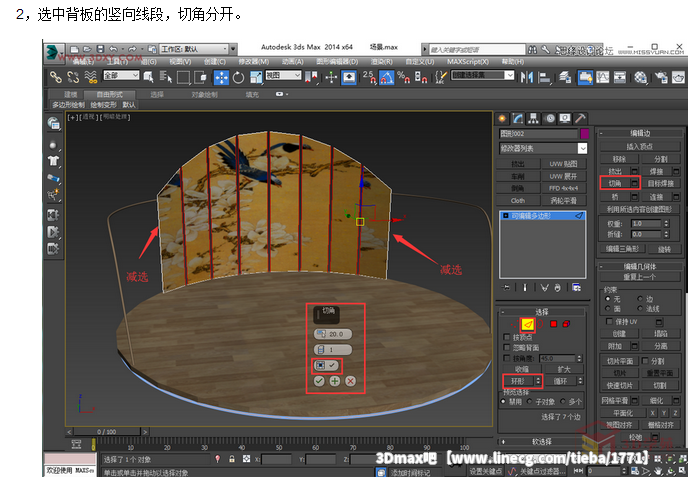Click the 环形 ring select button
Image resolution: width=688 pixels, height=477 pixels.
518,381
